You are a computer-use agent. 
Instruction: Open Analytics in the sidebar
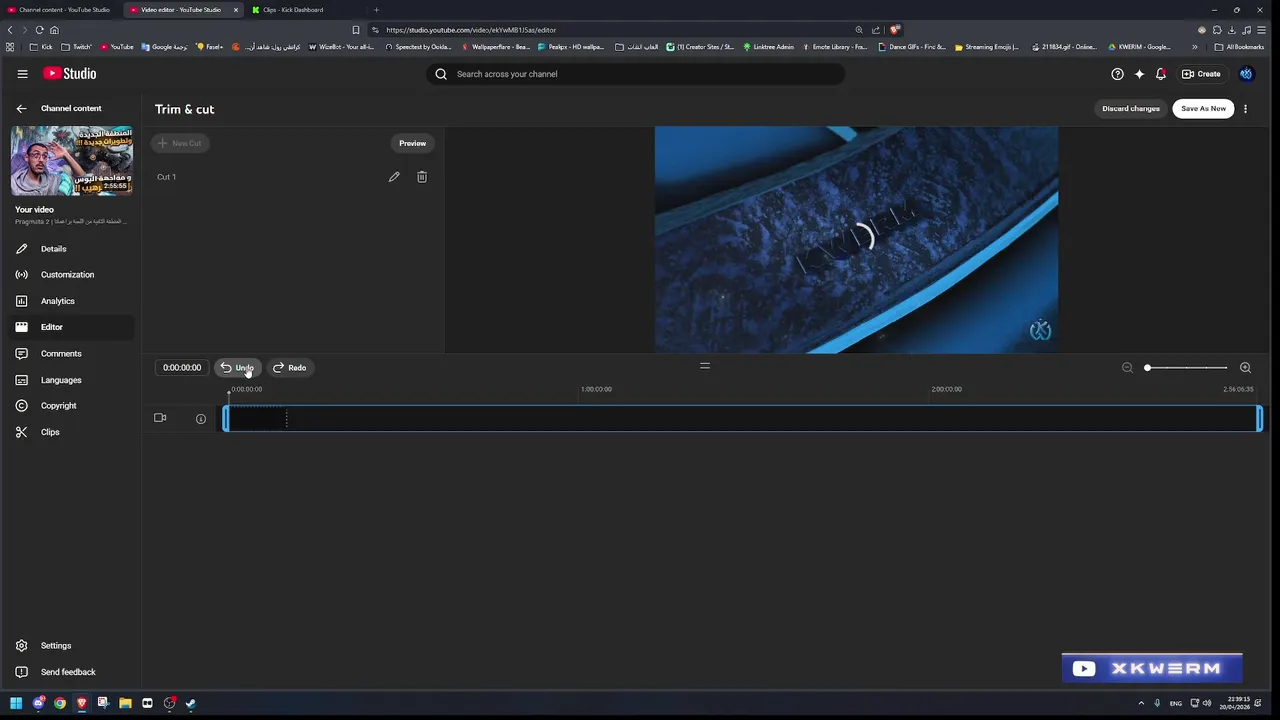coord(70,301)
